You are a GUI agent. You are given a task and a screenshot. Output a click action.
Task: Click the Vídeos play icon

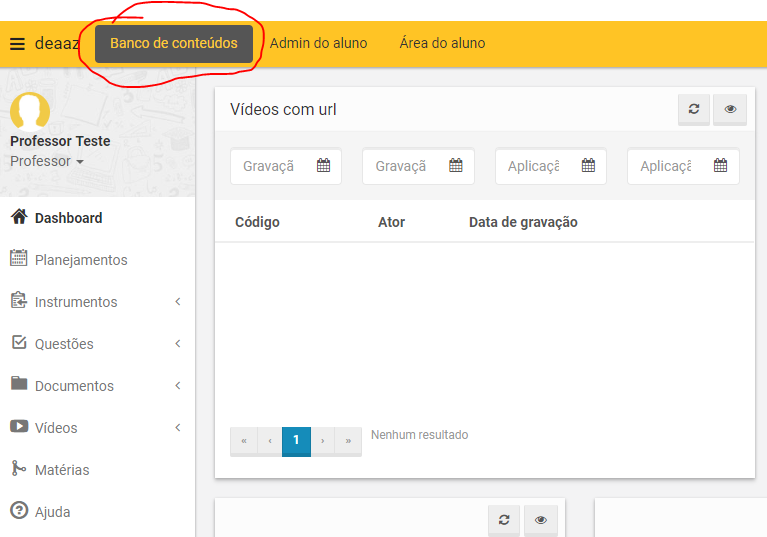coord(19,426)
